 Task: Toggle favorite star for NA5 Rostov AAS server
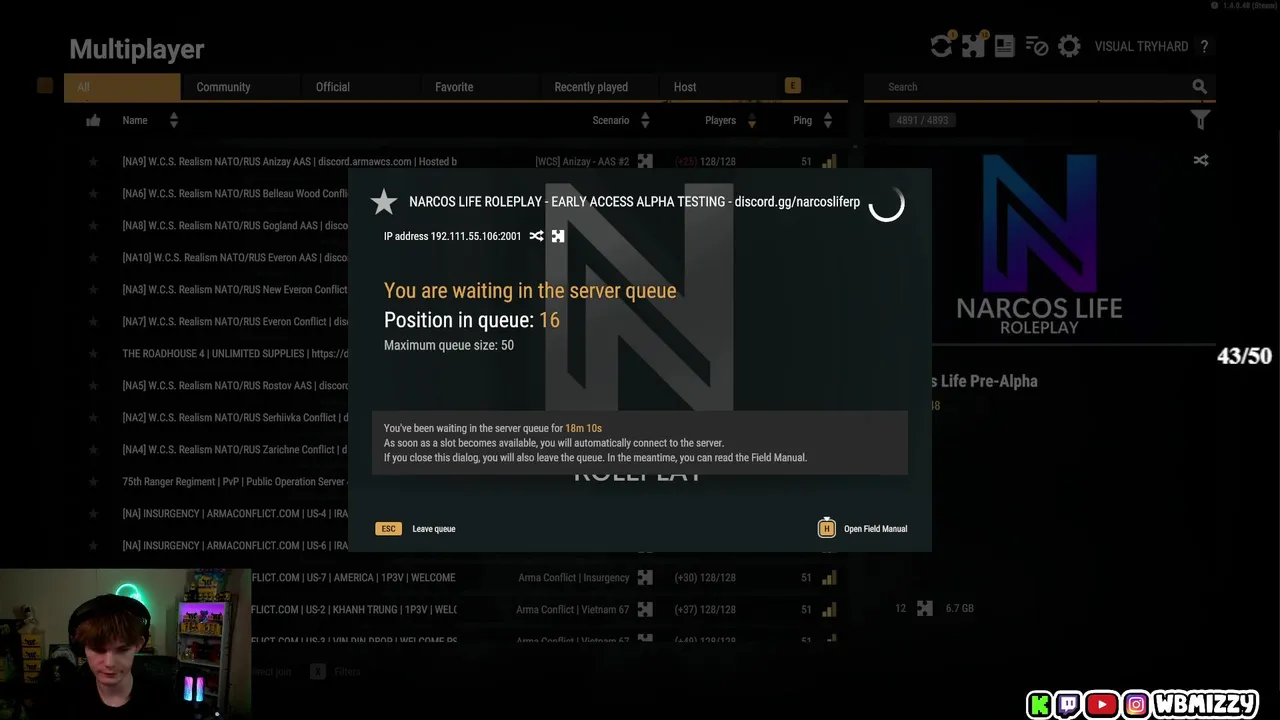tap(93, 385)
